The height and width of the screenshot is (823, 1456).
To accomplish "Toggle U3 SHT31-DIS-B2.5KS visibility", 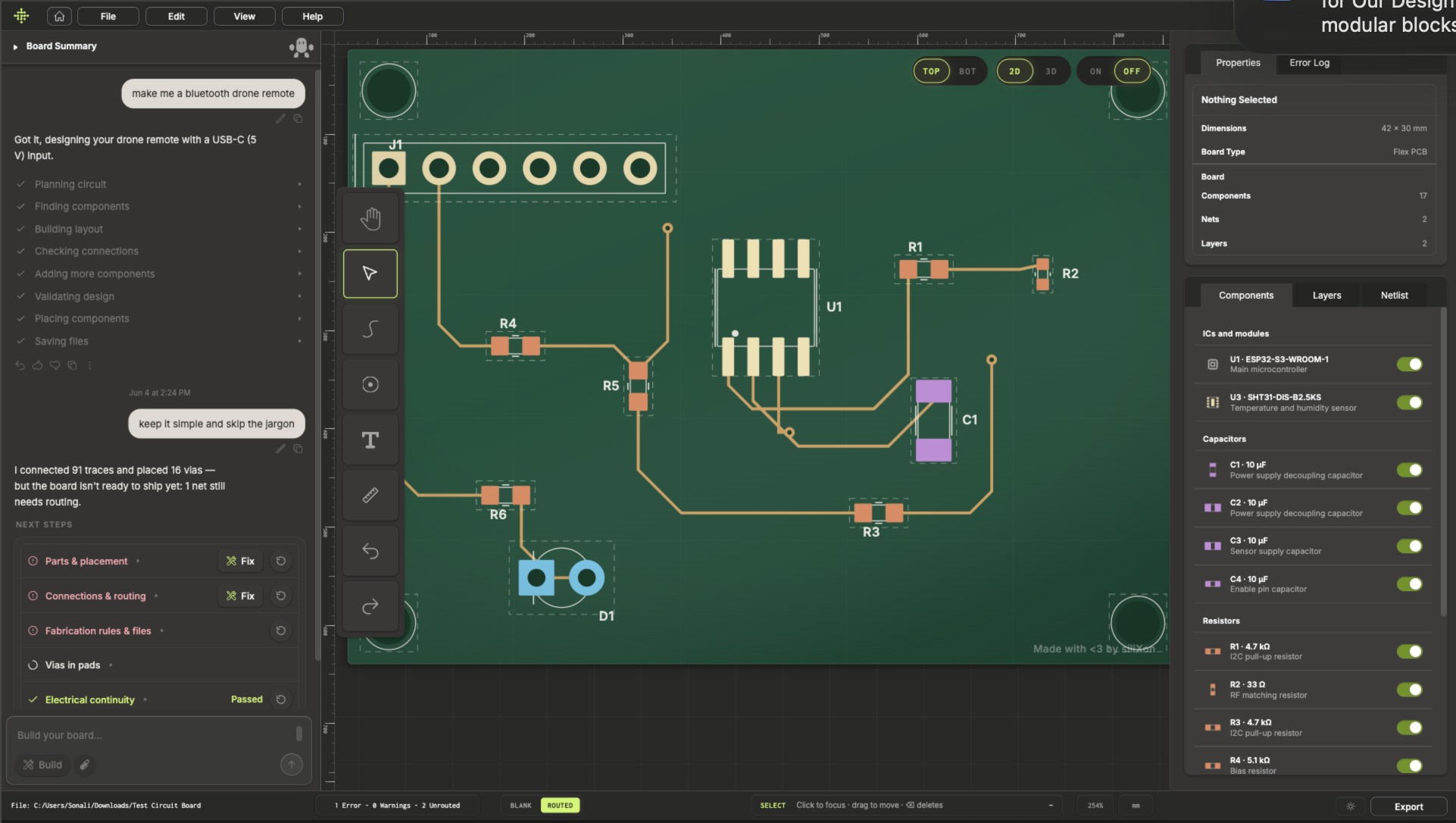I will click(x=1409, y=402).
